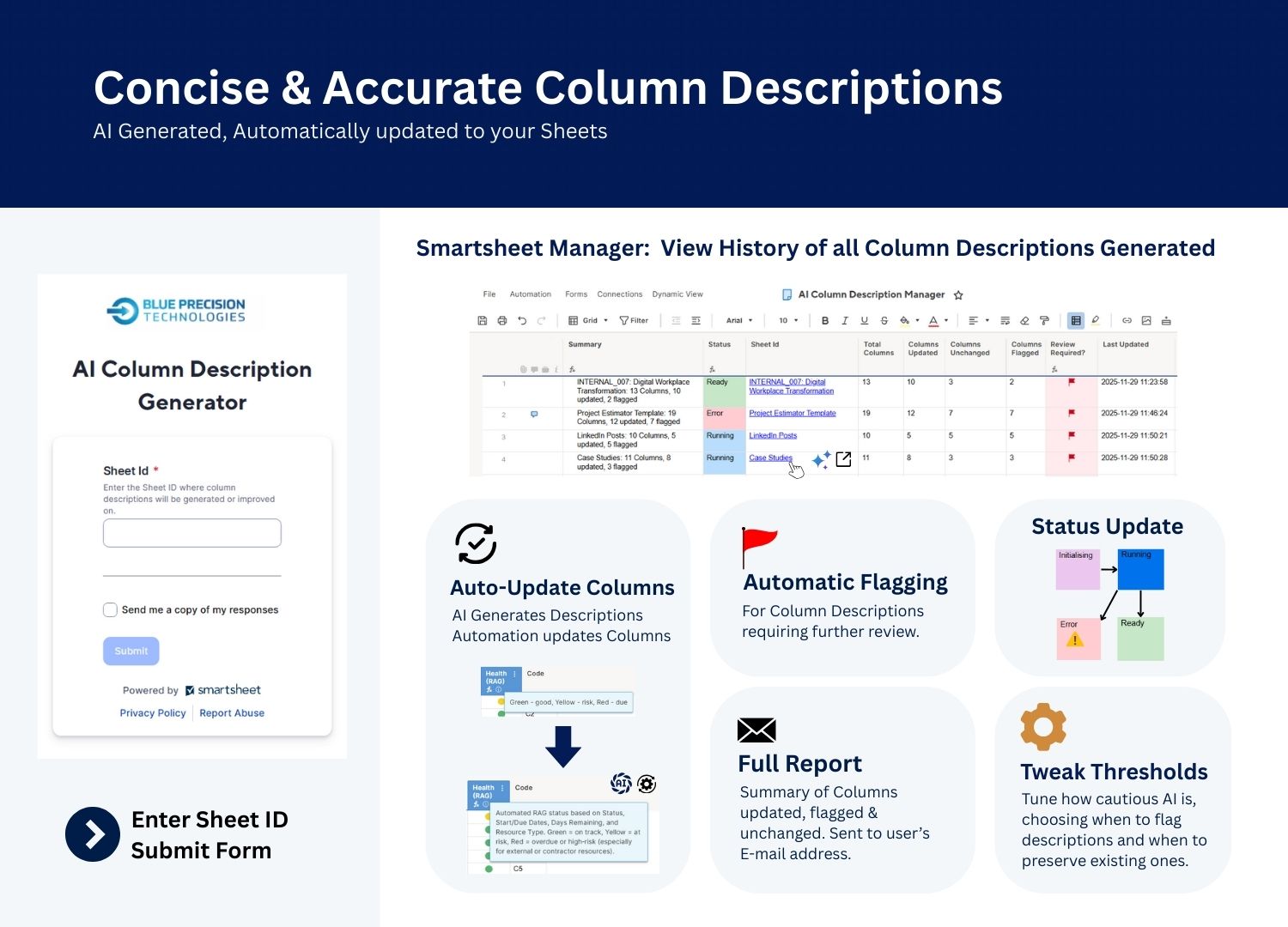Open the Grid view dropdown
The height and width of the screenshot is (927, 1288).
click(x=589, y=321)
